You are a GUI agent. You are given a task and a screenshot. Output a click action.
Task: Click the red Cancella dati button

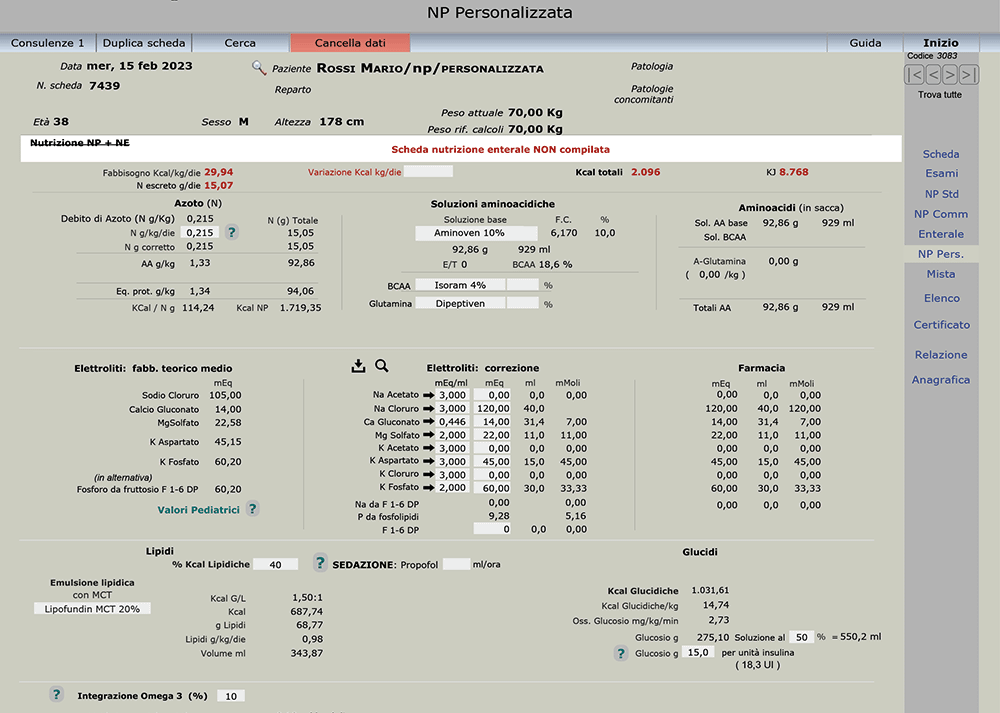click(350, 43)
